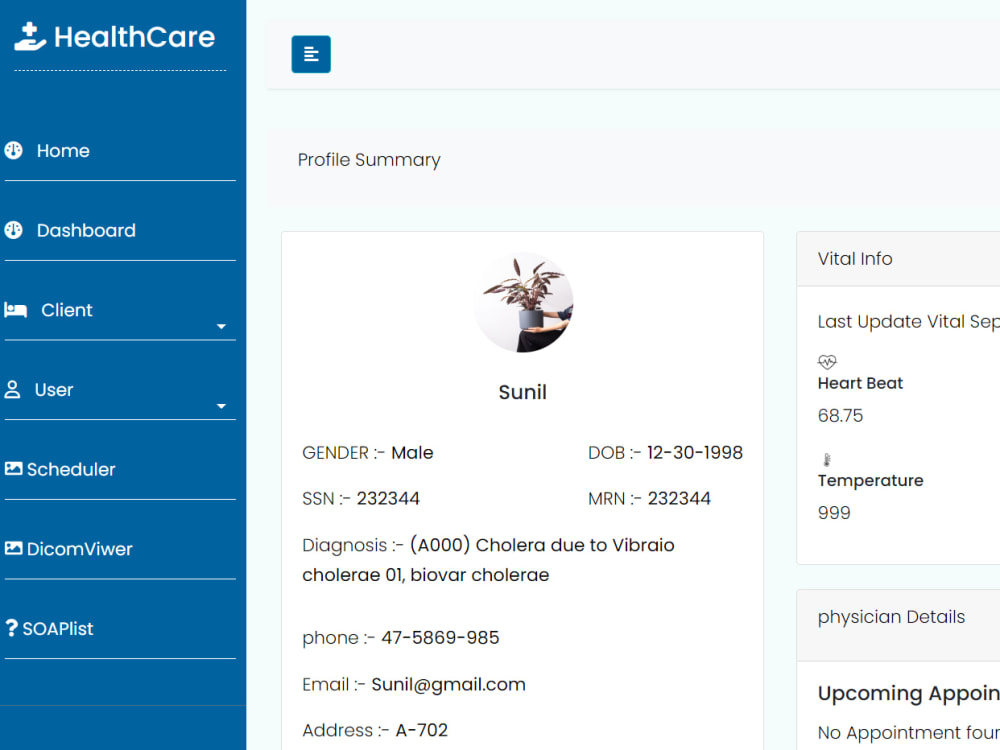This screenshot has width=1000, height=750.
Task: Click Sunil's profile photo
Action: tap(523, 302)
